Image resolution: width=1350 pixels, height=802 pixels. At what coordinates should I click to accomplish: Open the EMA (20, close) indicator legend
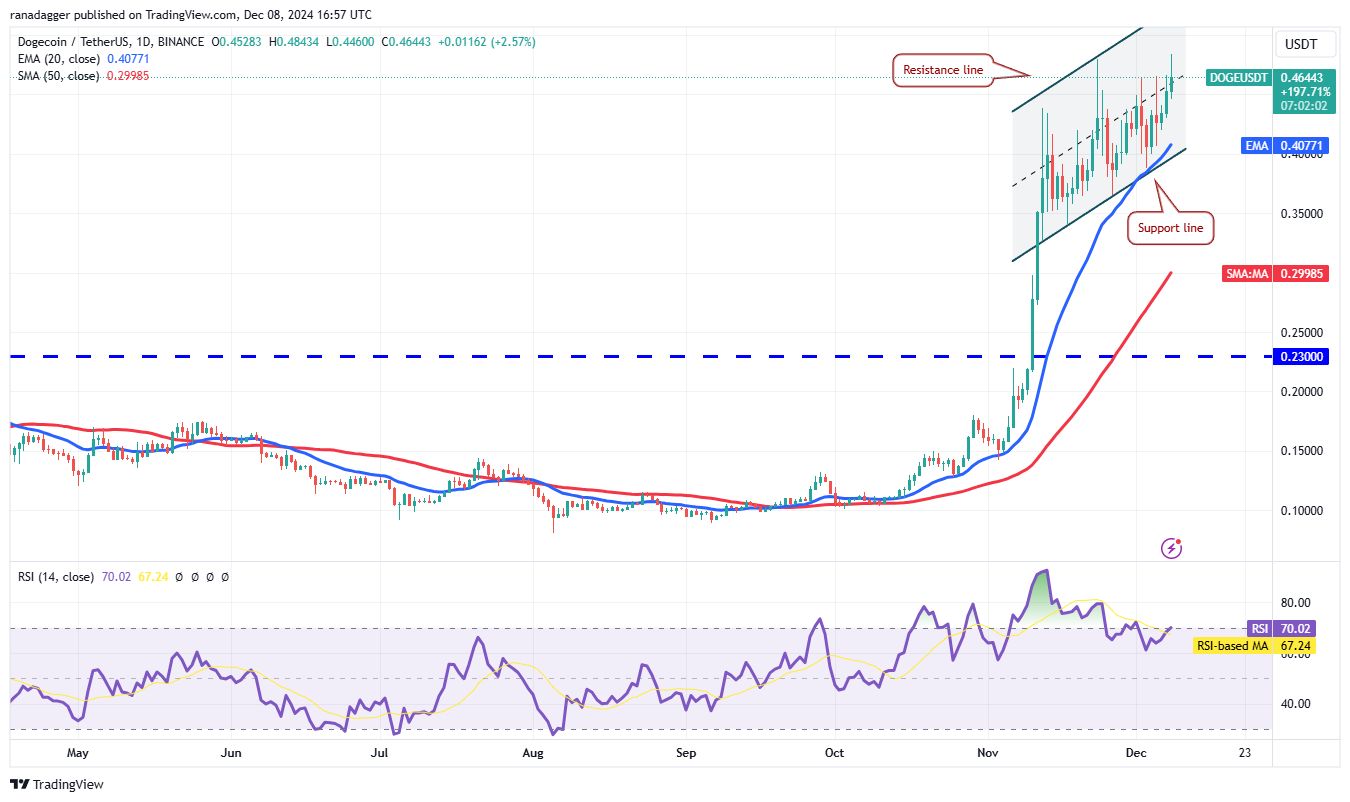click(x=56, y=59)
